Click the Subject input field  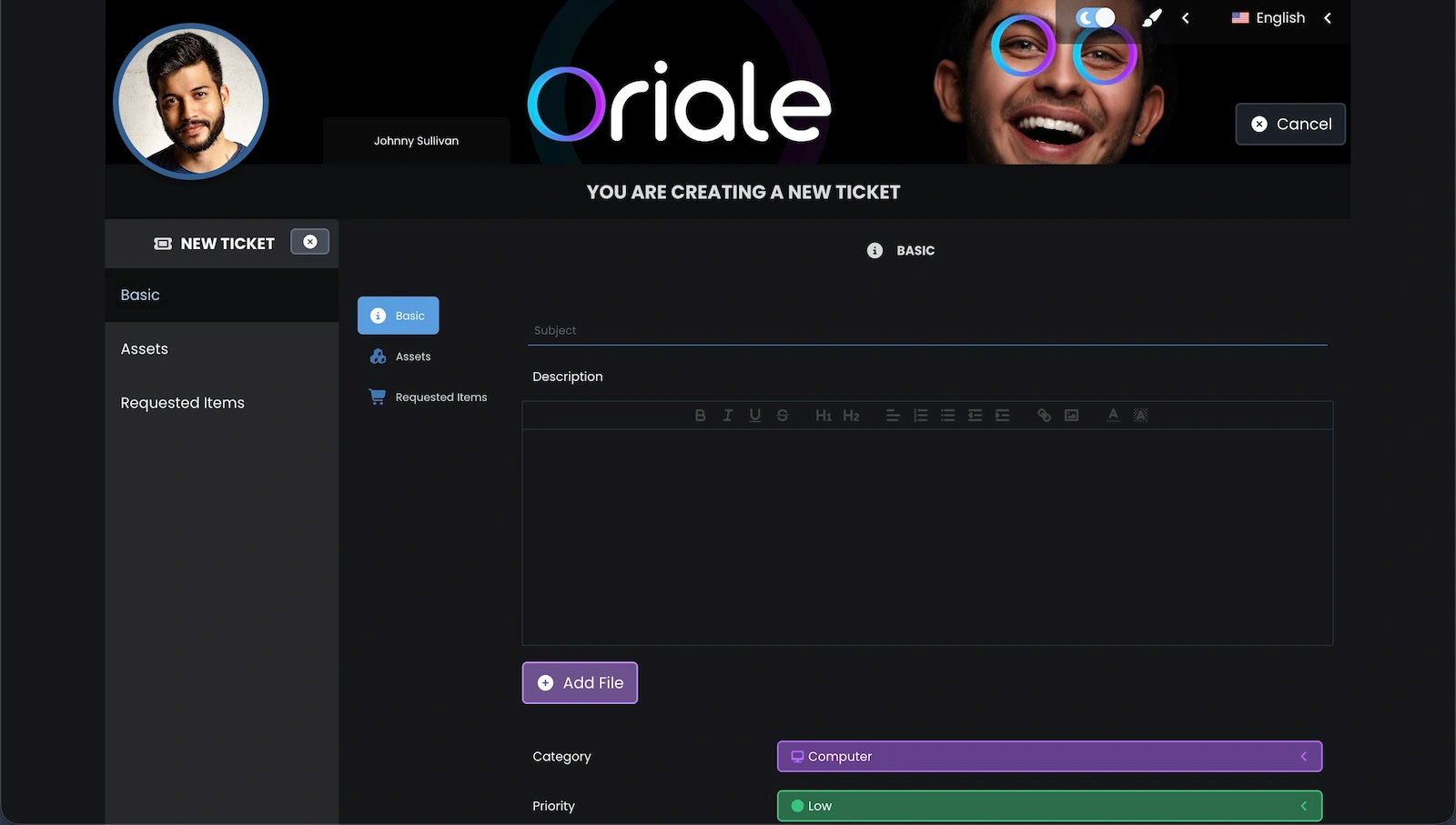click(926, 330)
